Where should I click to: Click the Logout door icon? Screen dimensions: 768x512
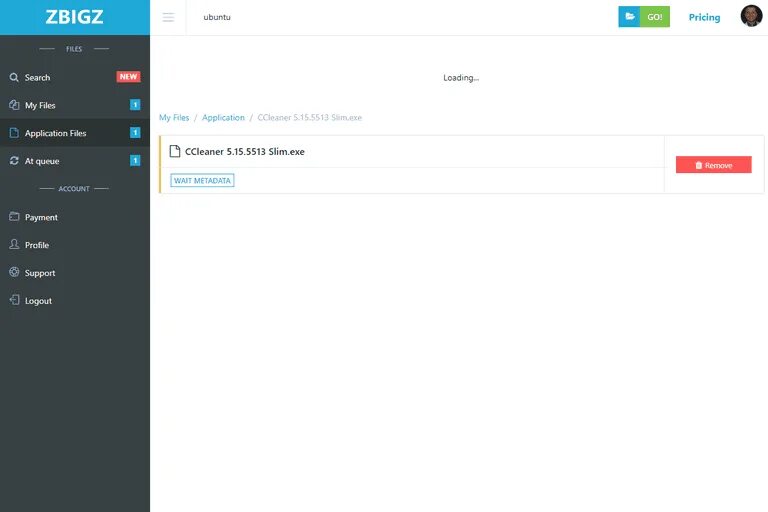pyautogui.click(x=14, y=300)
